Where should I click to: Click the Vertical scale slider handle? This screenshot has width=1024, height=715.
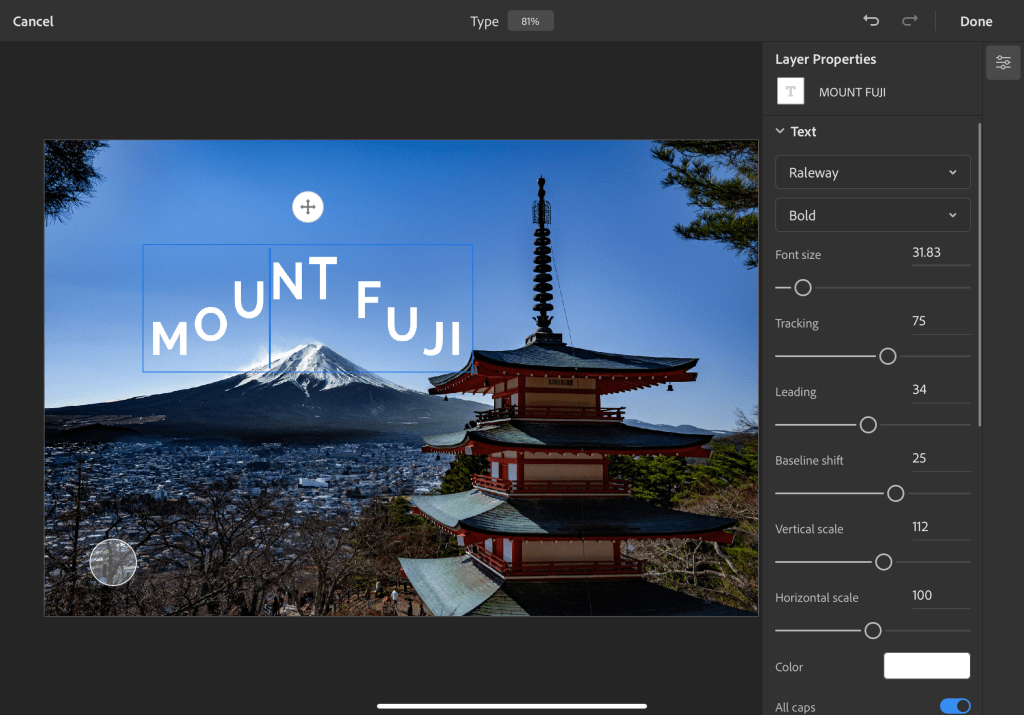[x=883, y=562]
